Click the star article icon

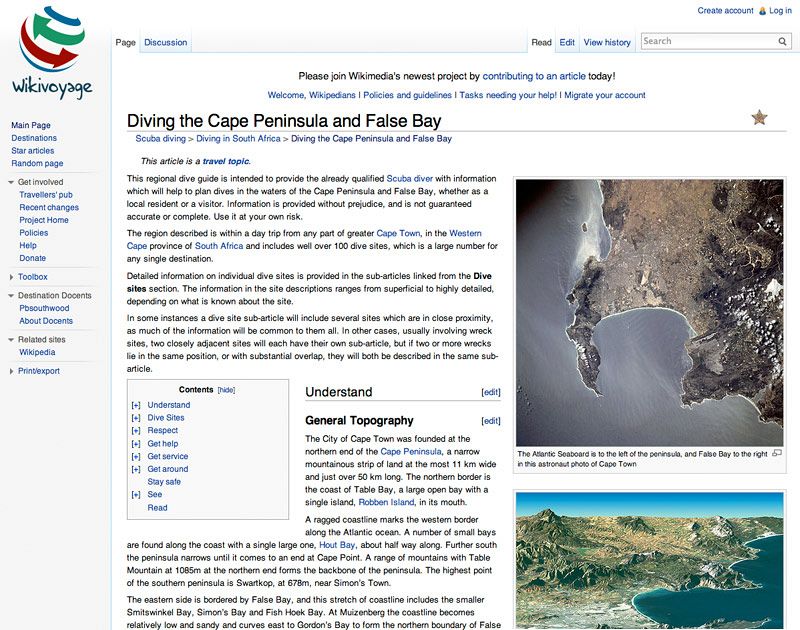(759, 118)
